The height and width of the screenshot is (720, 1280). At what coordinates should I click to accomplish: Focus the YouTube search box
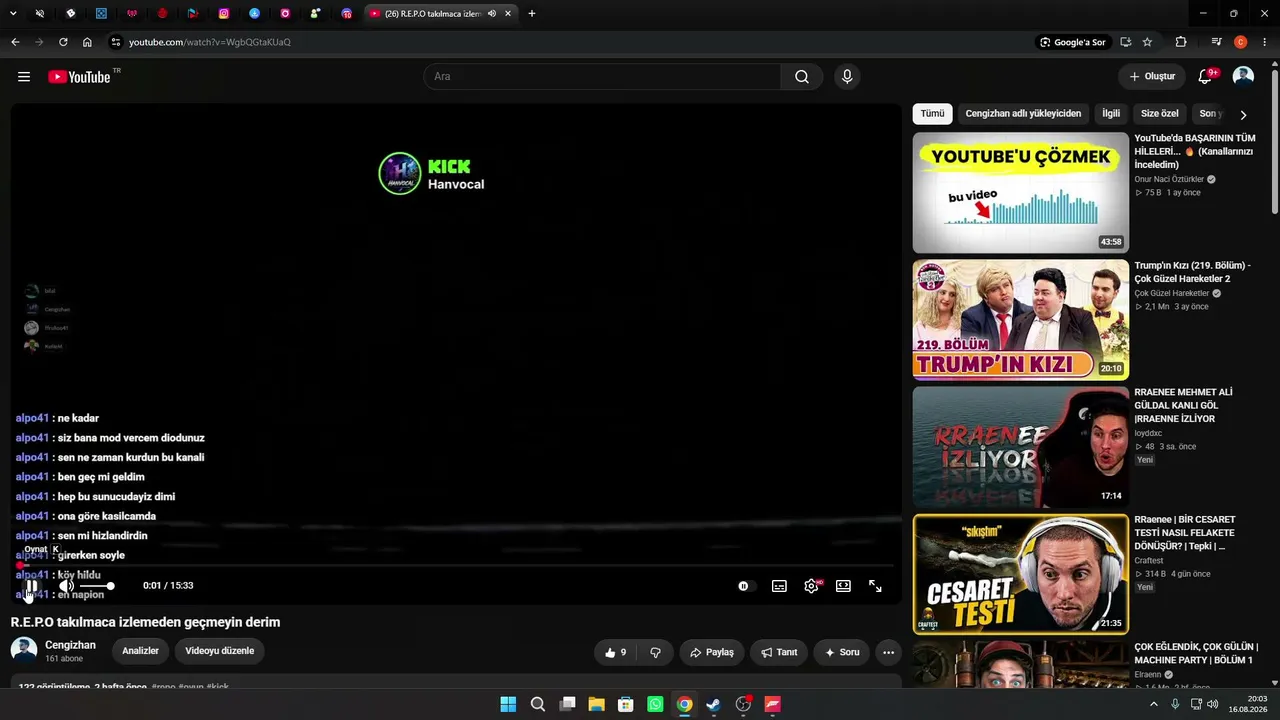click(602, 77)
